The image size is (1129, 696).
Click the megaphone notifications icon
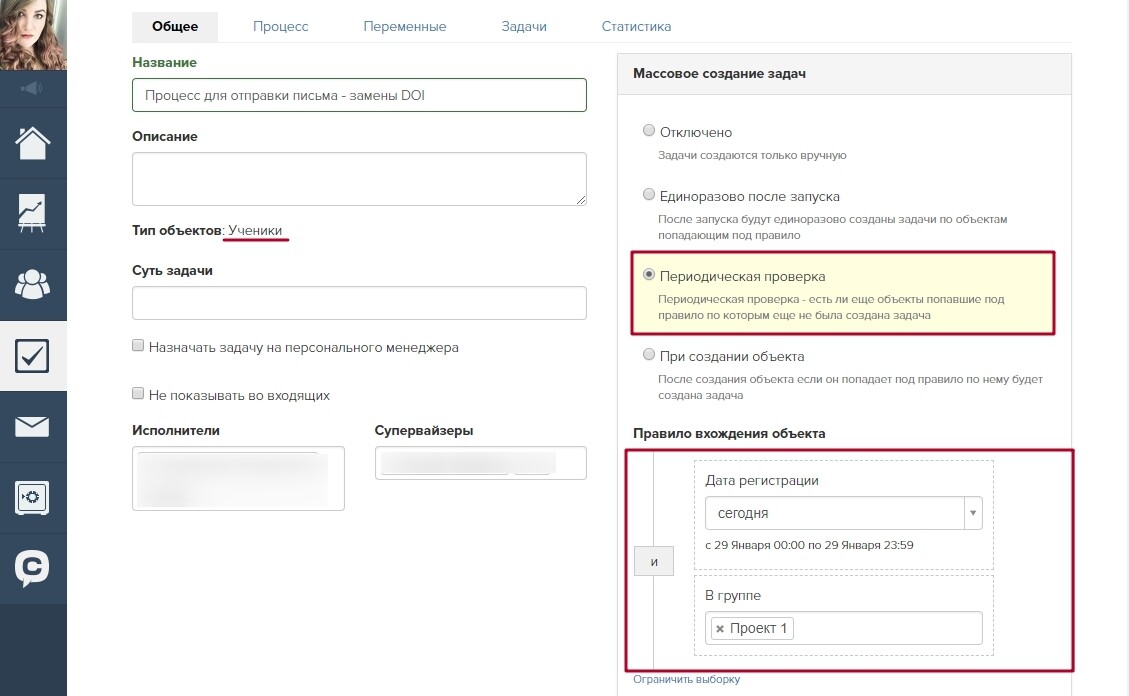coord(32,89)
